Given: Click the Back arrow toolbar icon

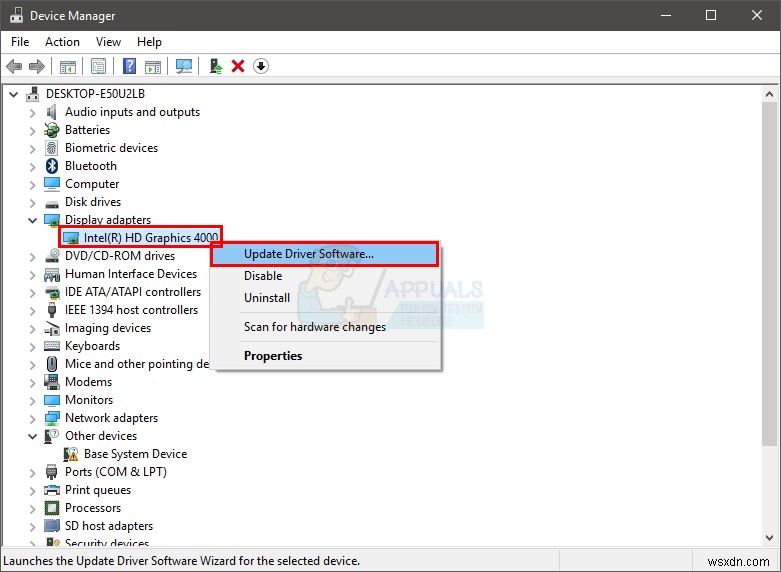Looking at the screenshot, I should tap(14, 66).
